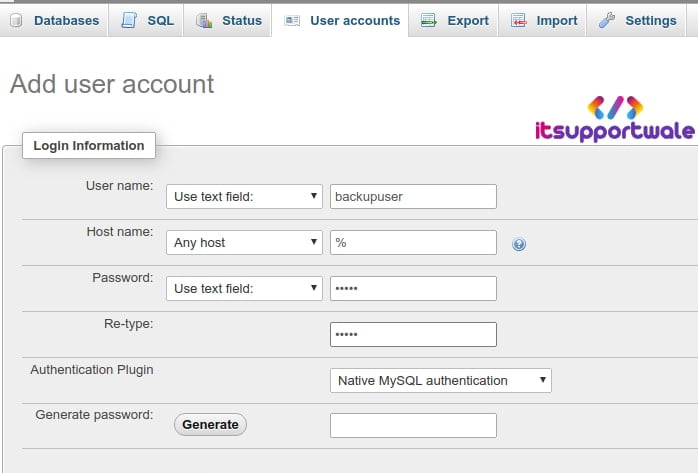This screenshot has width=698, height=473.
Task: Click the Re-type password field
Action: point(413,335)
